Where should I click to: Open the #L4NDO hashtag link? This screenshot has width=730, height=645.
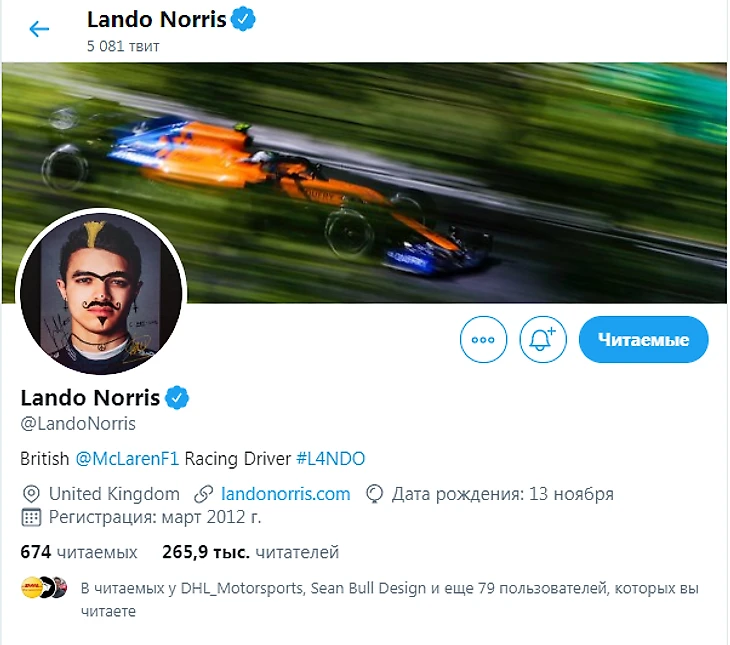331,459
